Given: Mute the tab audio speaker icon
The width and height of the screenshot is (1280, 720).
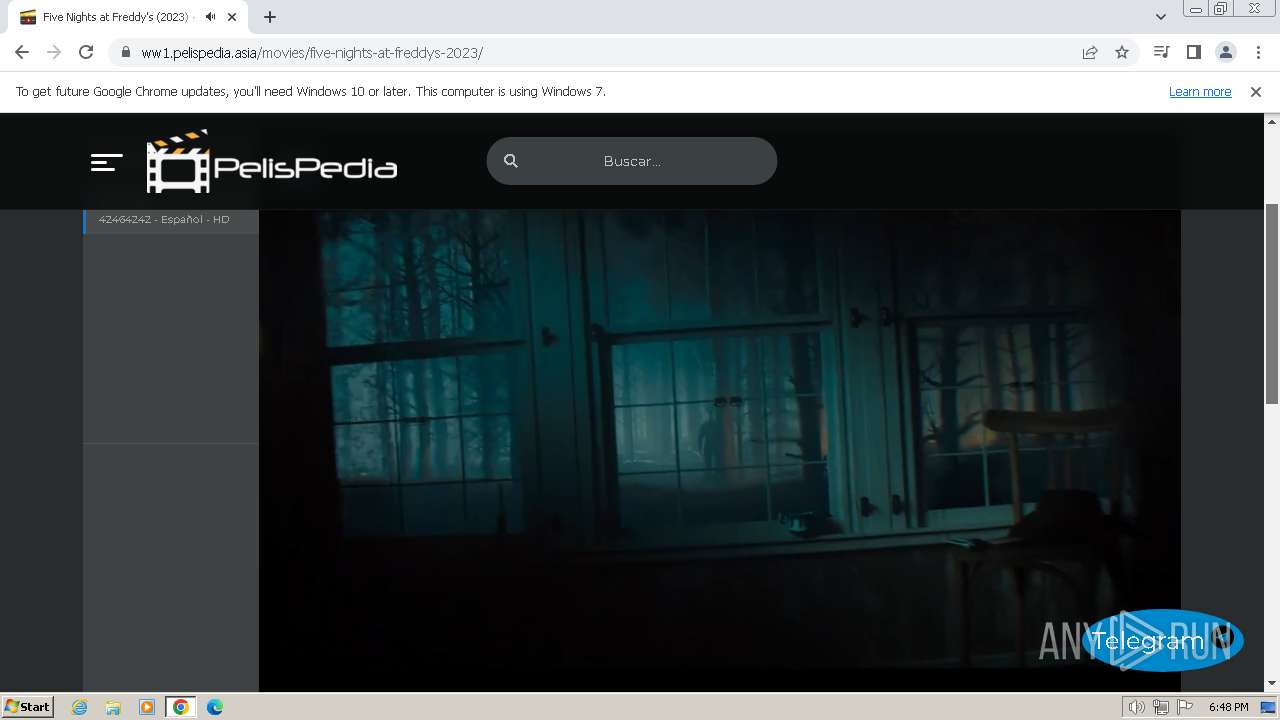Looking at the screenshot, I should coord(210,17).
